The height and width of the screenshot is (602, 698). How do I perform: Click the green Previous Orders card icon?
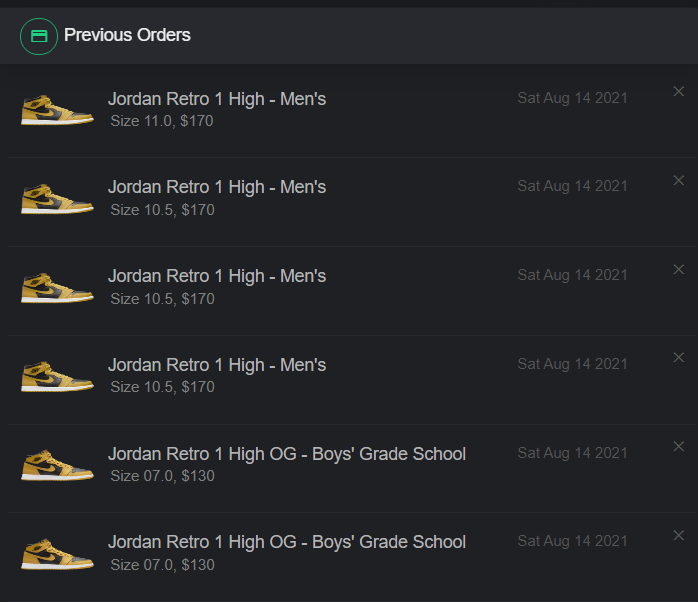pyautogui.click(x=39, y=36)
